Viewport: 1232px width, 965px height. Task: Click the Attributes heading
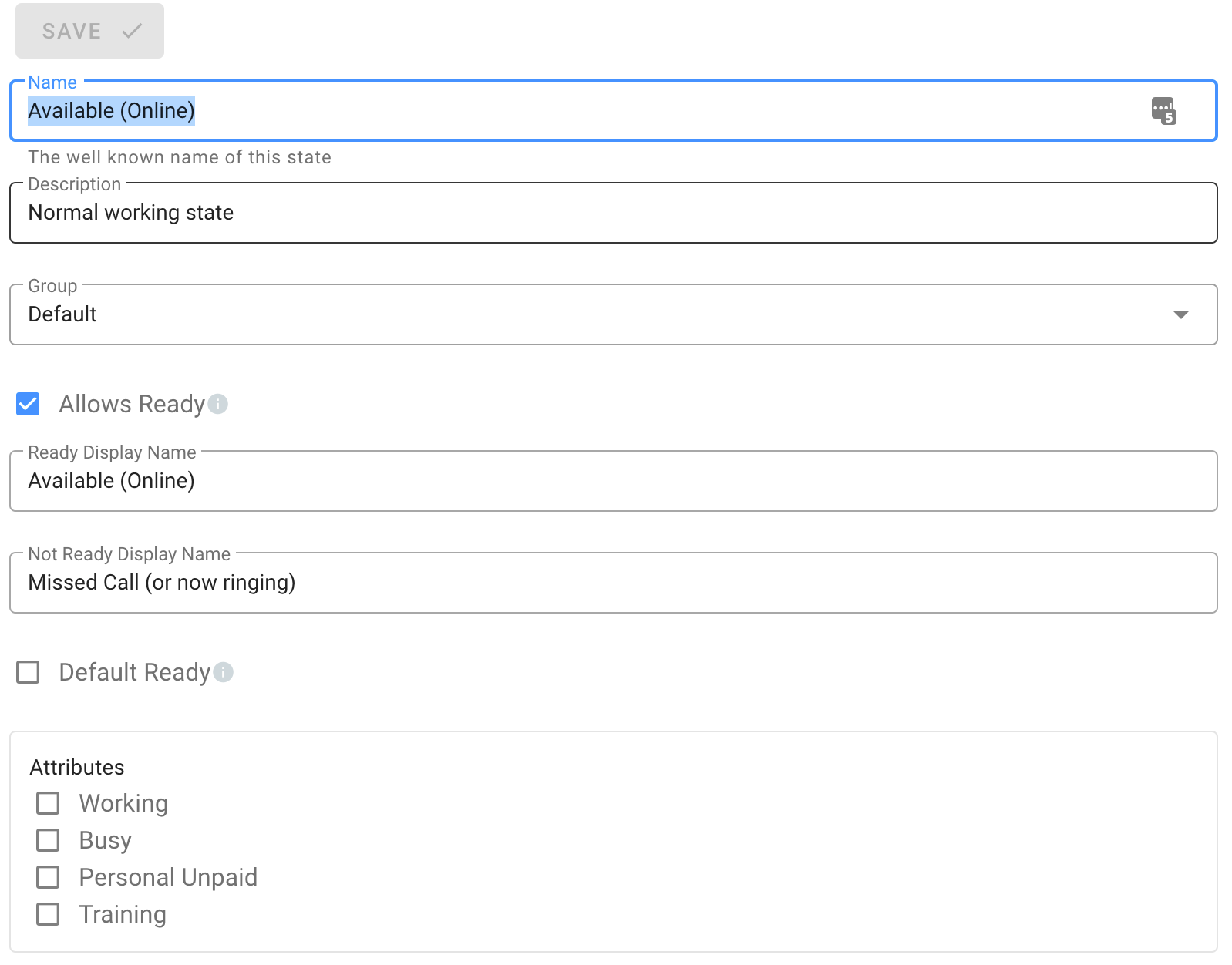tap(77, 768)
